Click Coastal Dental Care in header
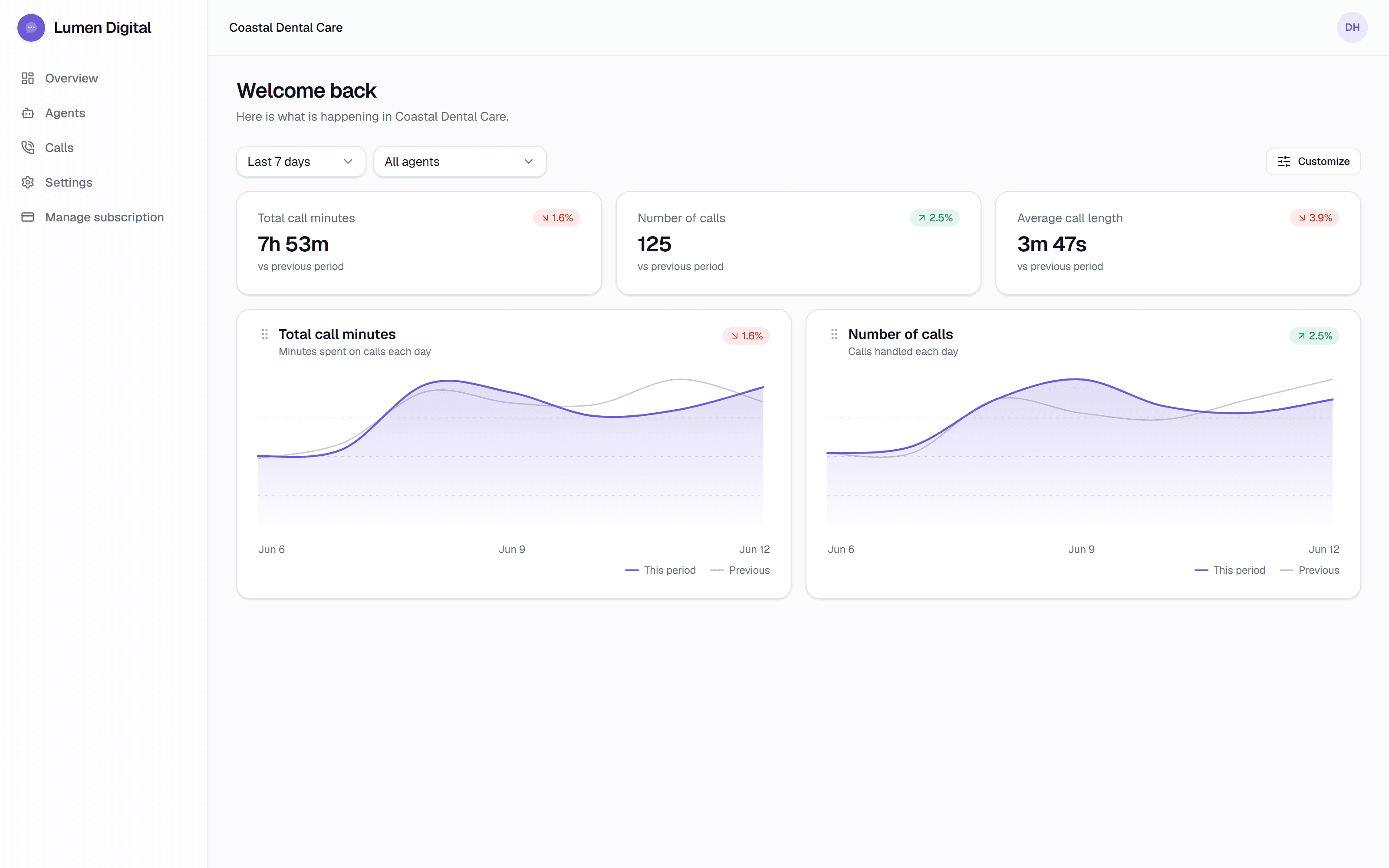 [x=286, y=27]
